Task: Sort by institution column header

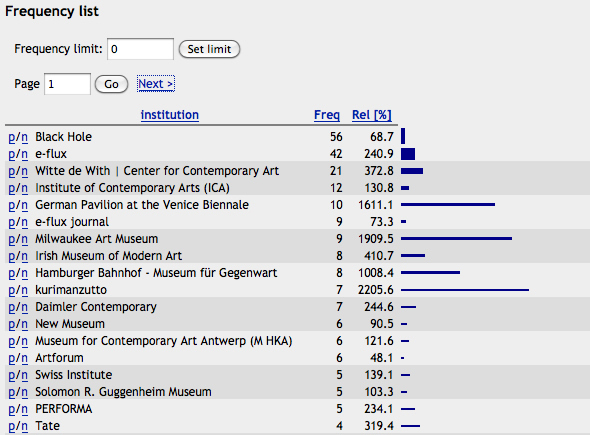Action: click(170, 115)
